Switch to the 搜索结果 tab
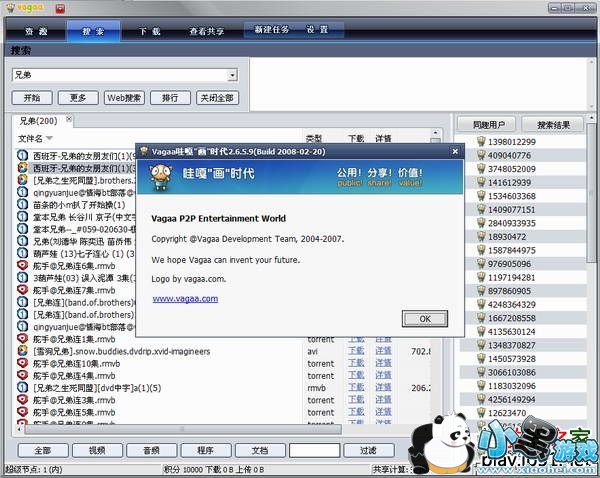The height and width of the screenshot is (478, 600). pyautogui.click(x=553, y=125)
